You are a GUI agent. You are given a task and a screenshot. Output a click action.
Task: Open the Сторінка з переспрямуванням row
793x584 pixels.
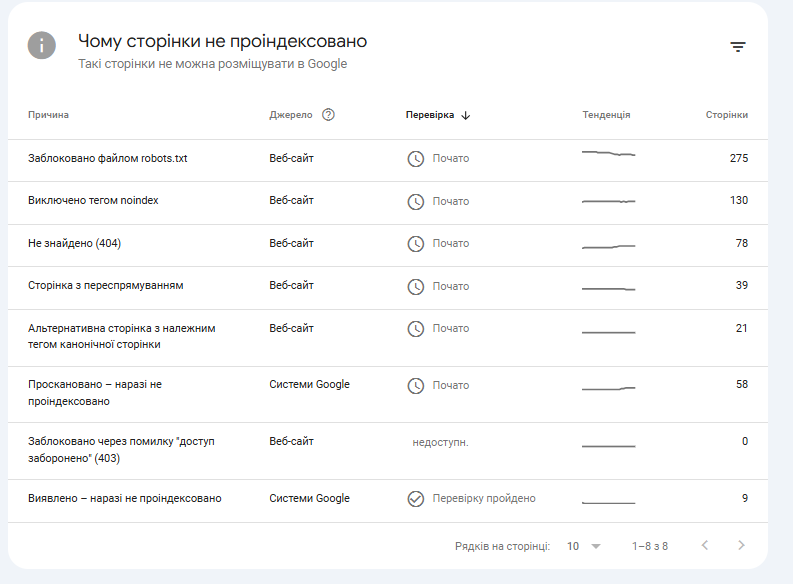105,286
